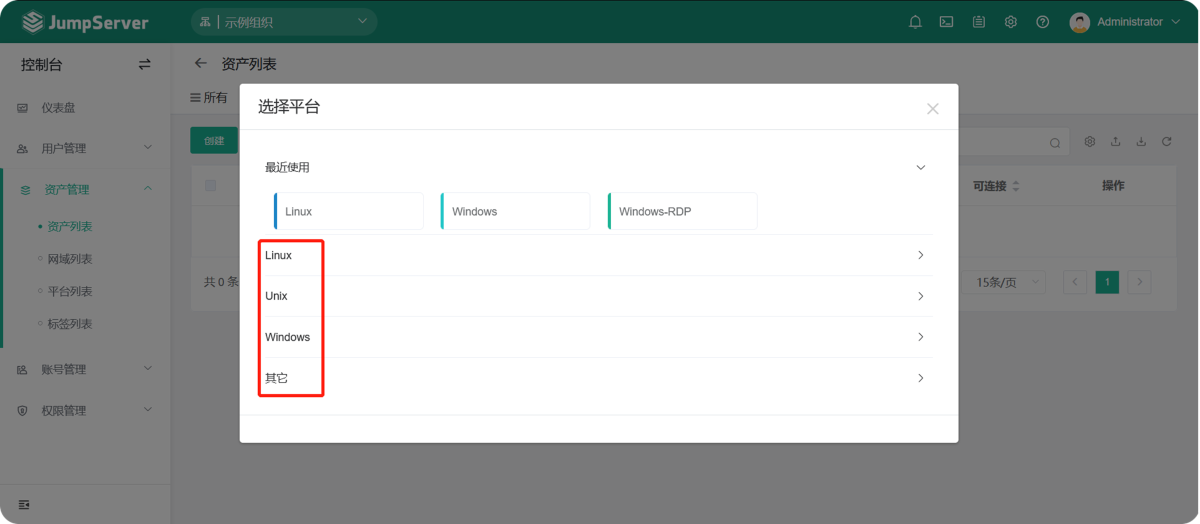The image size is (1200, 524).
Task: Click the previous page arrow
Action: pyautogui.click(x=1075, y=283)
